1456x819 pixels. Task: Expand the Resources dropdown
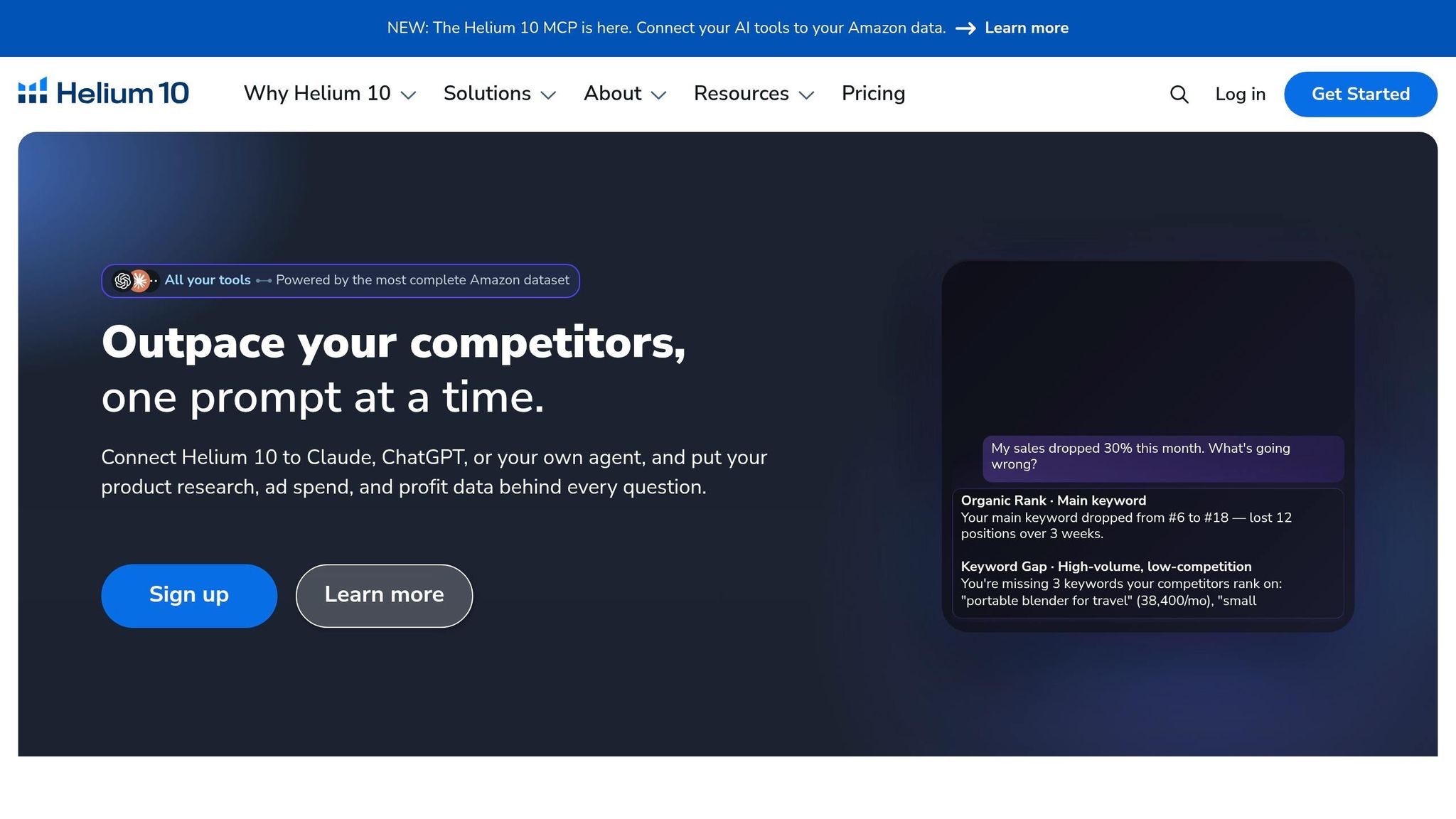click(x=754, y=94)
